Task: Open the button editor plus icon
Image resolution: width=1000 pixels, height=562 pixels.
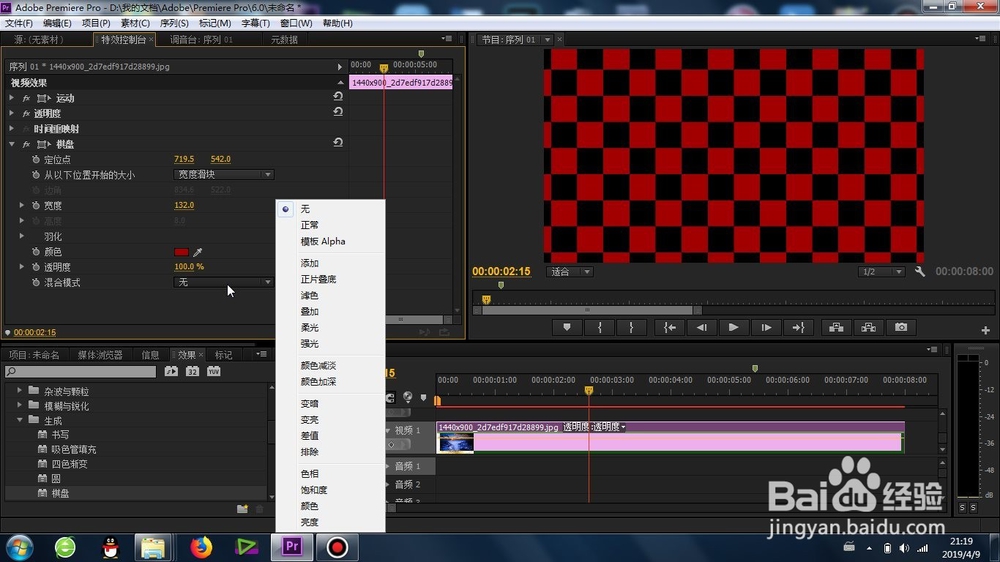Action: [x=985, y=330]
